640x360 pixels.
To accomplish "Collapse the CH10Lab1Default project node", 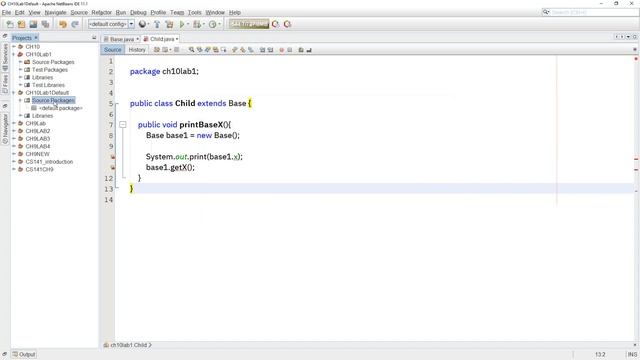I will tap(14, 93).
